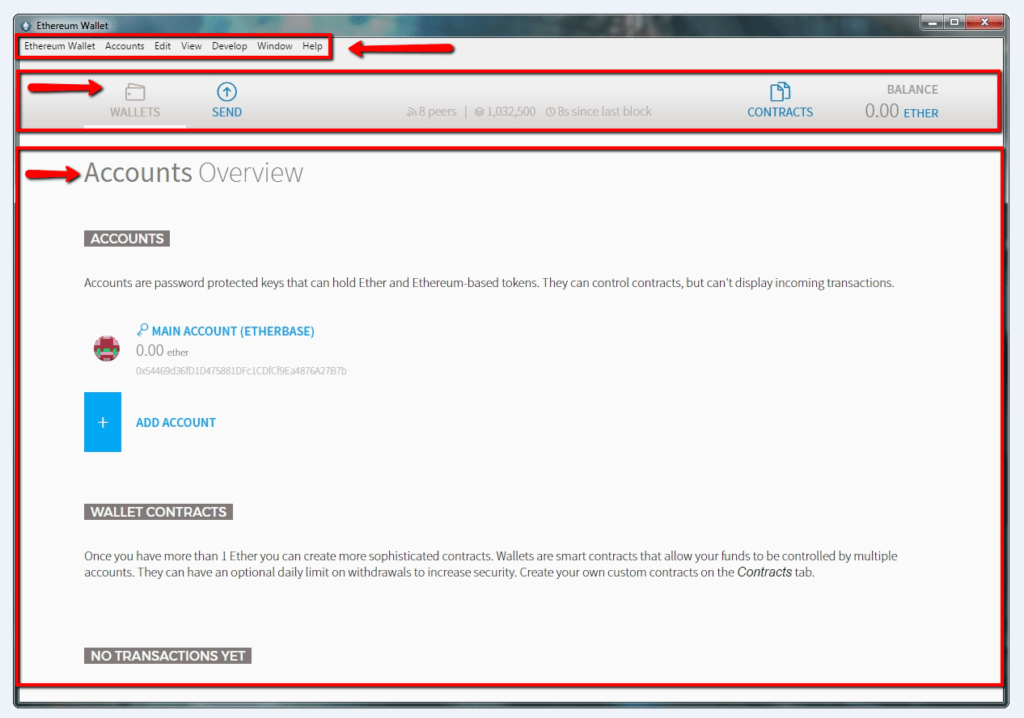
Task: Click the Ethereum logo in title bar
Action: click(x=26, y=25)
